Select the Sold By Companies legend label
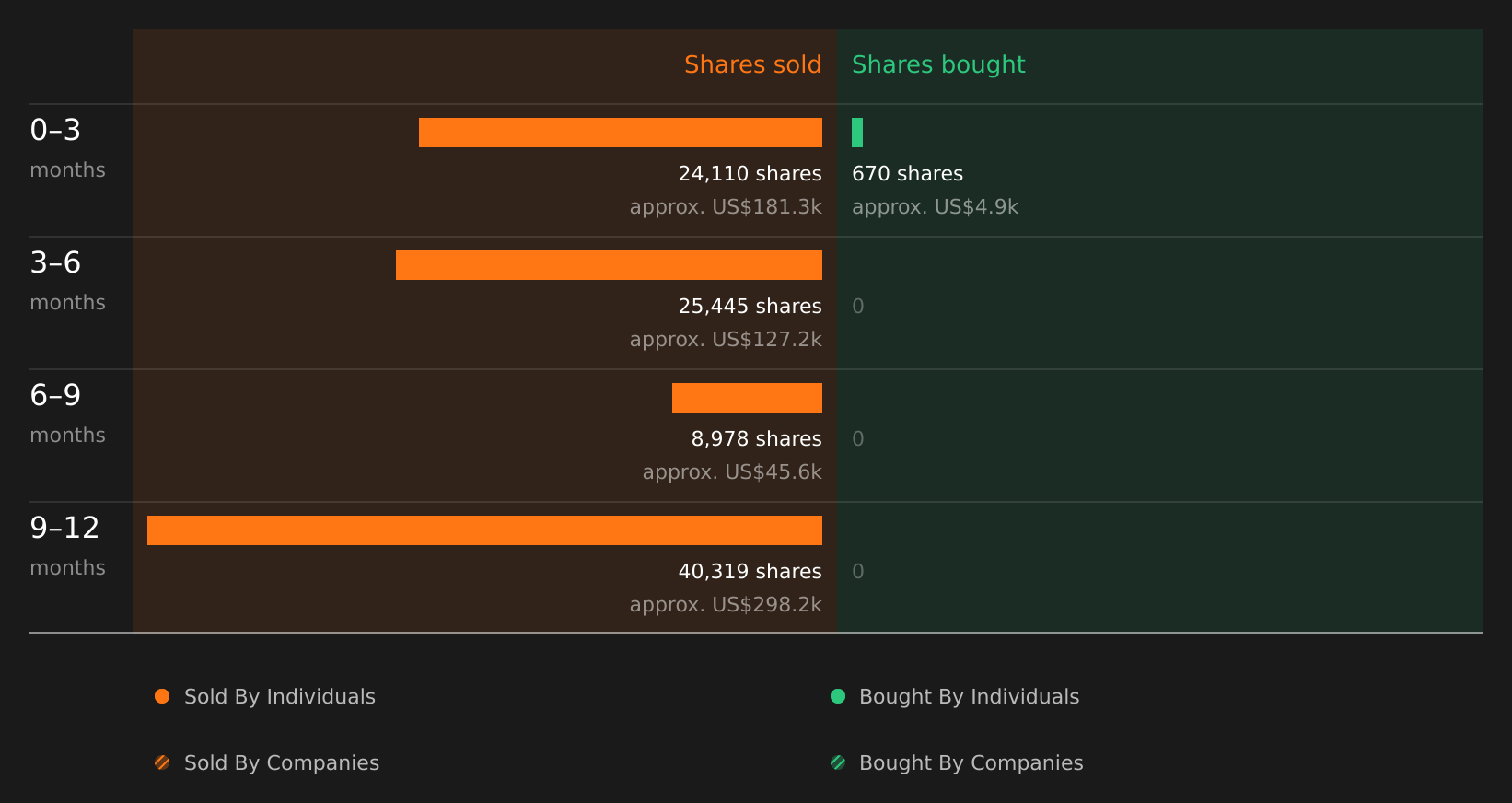Viewport: 1512px width, 803px height. pos(282,763)
